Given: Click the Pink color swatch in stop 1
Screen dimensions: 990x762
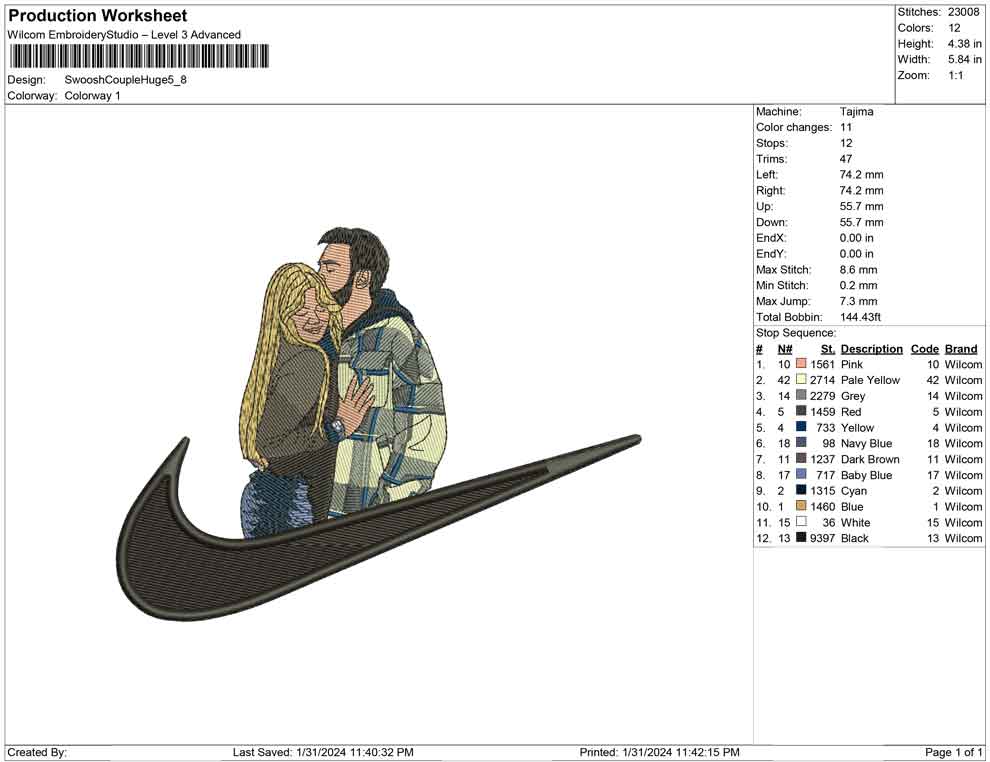Looking at the screenshot, I should point(801,364).
